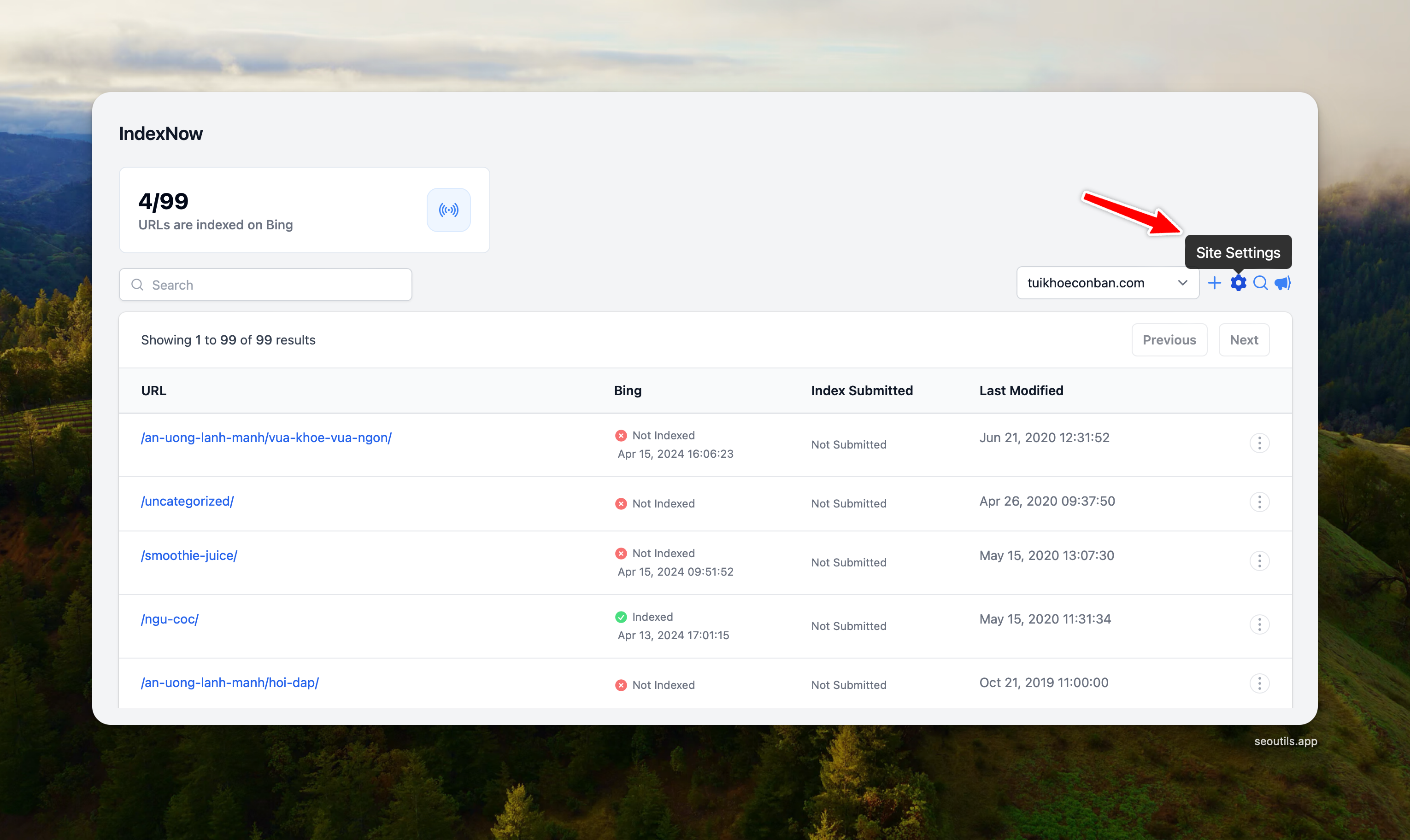Screen dimensions: 1410x840
Task: Open the /uncategorized/ URL link
Action: point(188,501)
